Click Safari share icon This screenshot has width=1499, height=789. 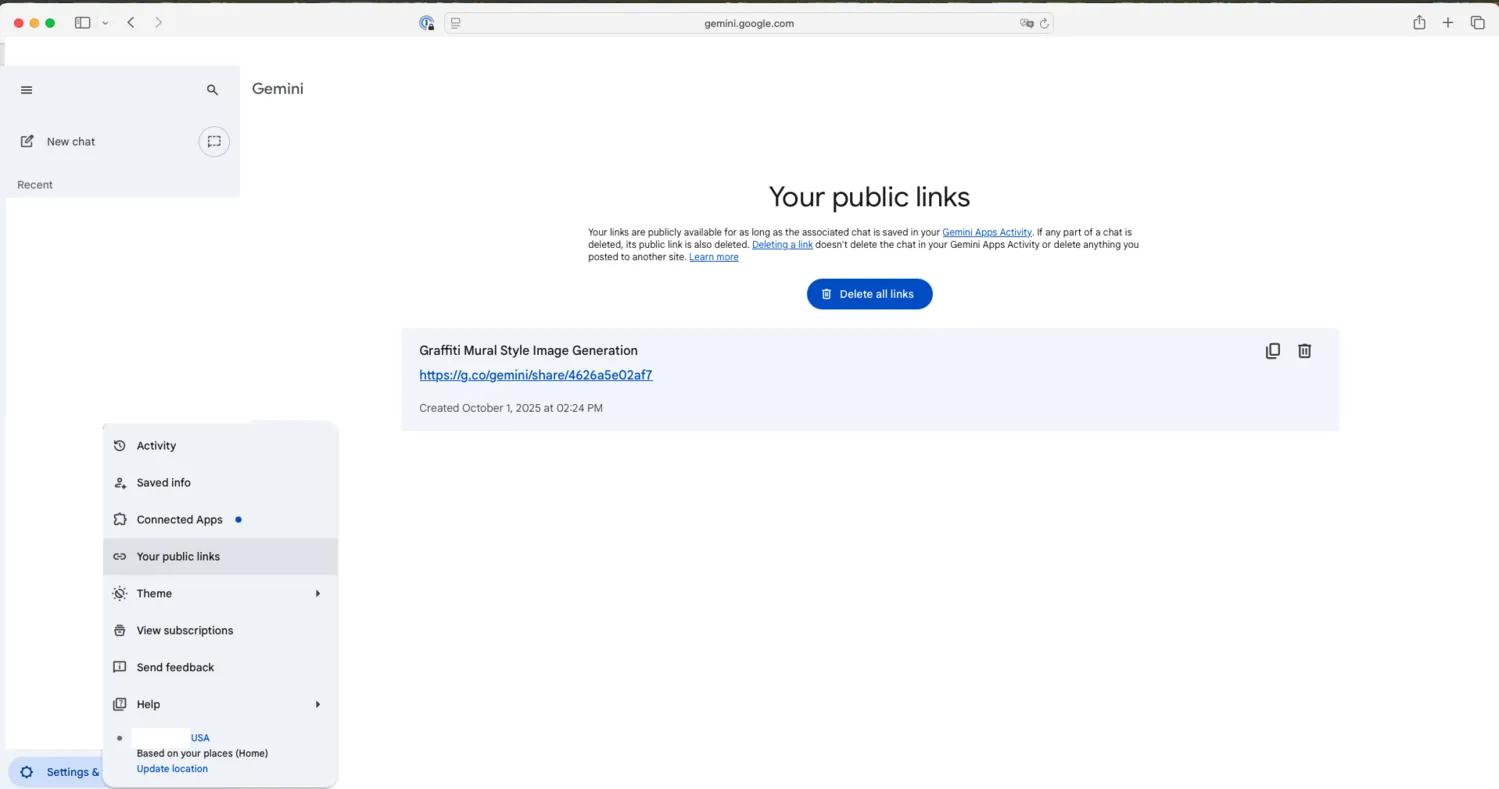point(1419,23)
